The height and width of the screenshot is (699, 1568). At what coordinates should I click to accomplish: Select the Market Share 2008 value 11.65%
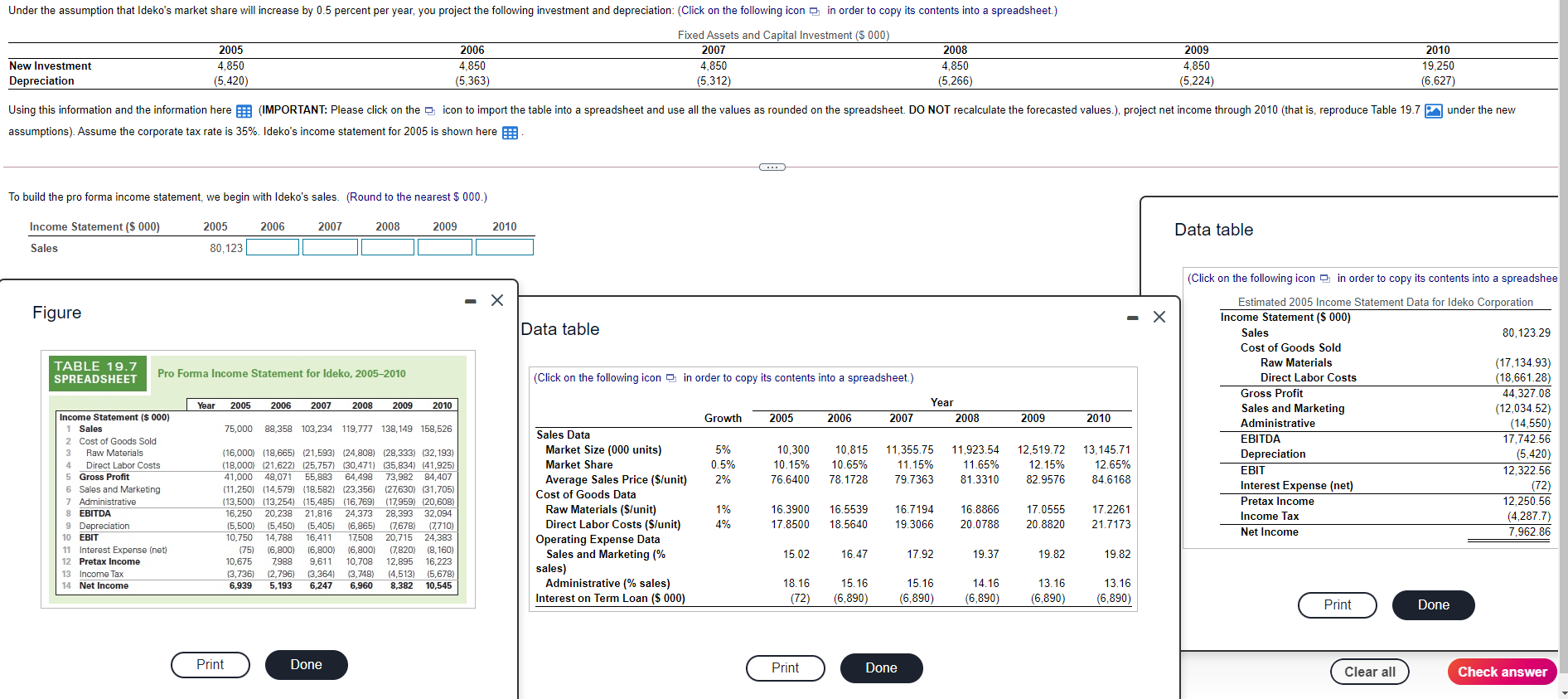point(980,464)
